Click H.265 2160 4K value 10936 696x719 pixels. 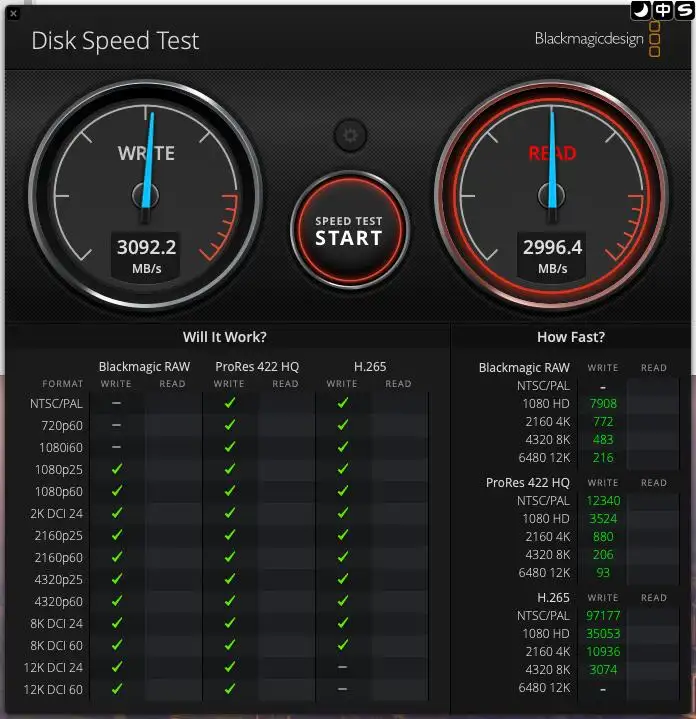pos(603,652)
